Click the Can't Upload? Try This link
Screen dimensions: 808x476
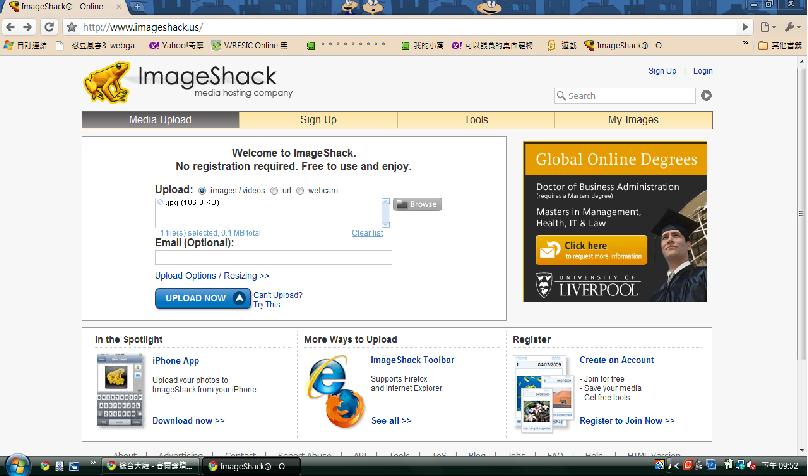278,299
